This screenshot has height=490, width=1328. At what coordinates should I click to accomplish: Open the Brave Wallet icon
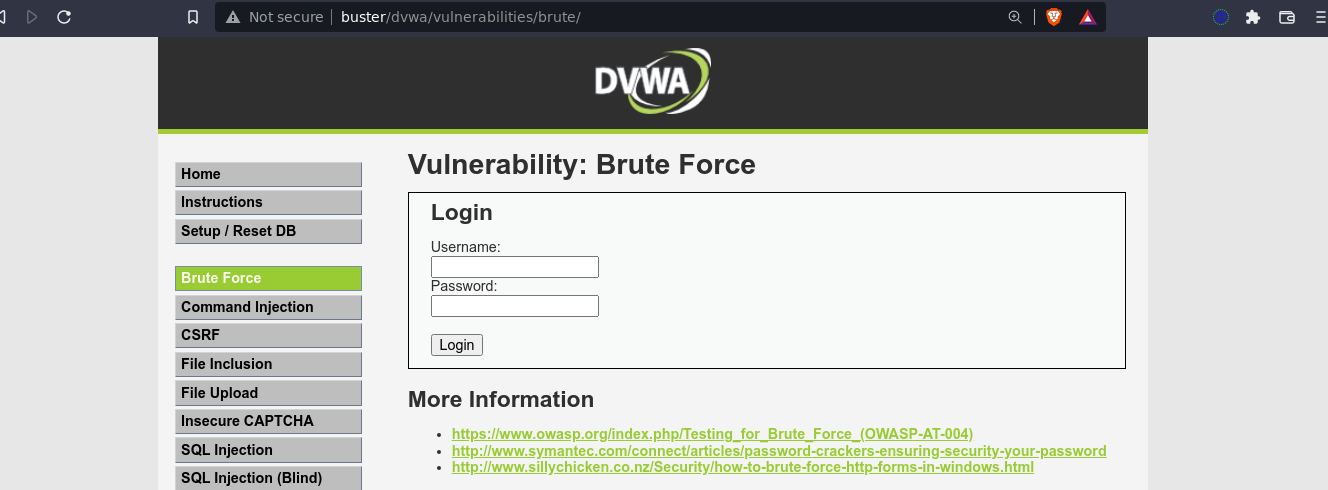click(x=1287, y=17)
